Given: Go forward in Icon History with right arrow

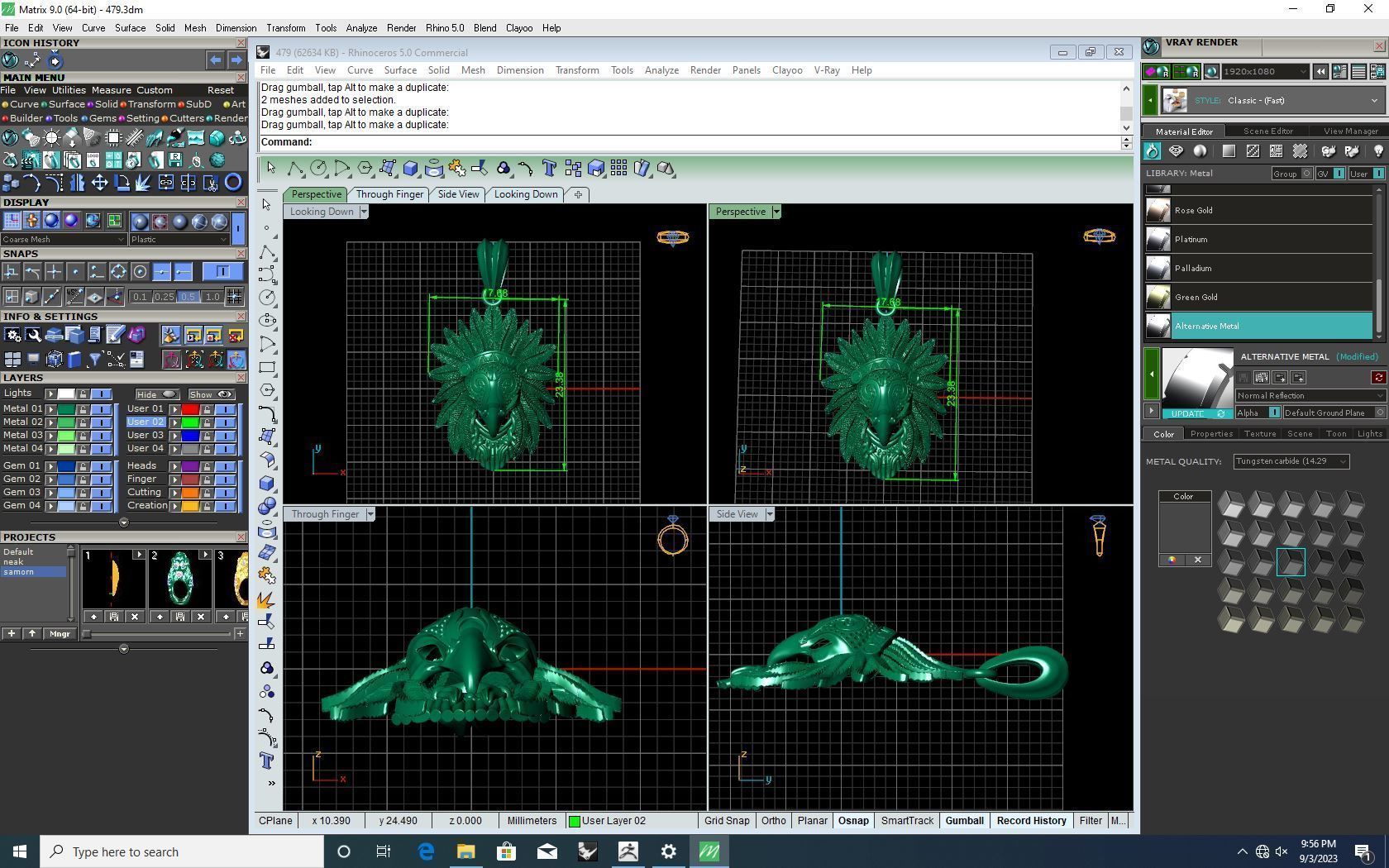Looking at the screenshot, I should (x=236, y=60).
